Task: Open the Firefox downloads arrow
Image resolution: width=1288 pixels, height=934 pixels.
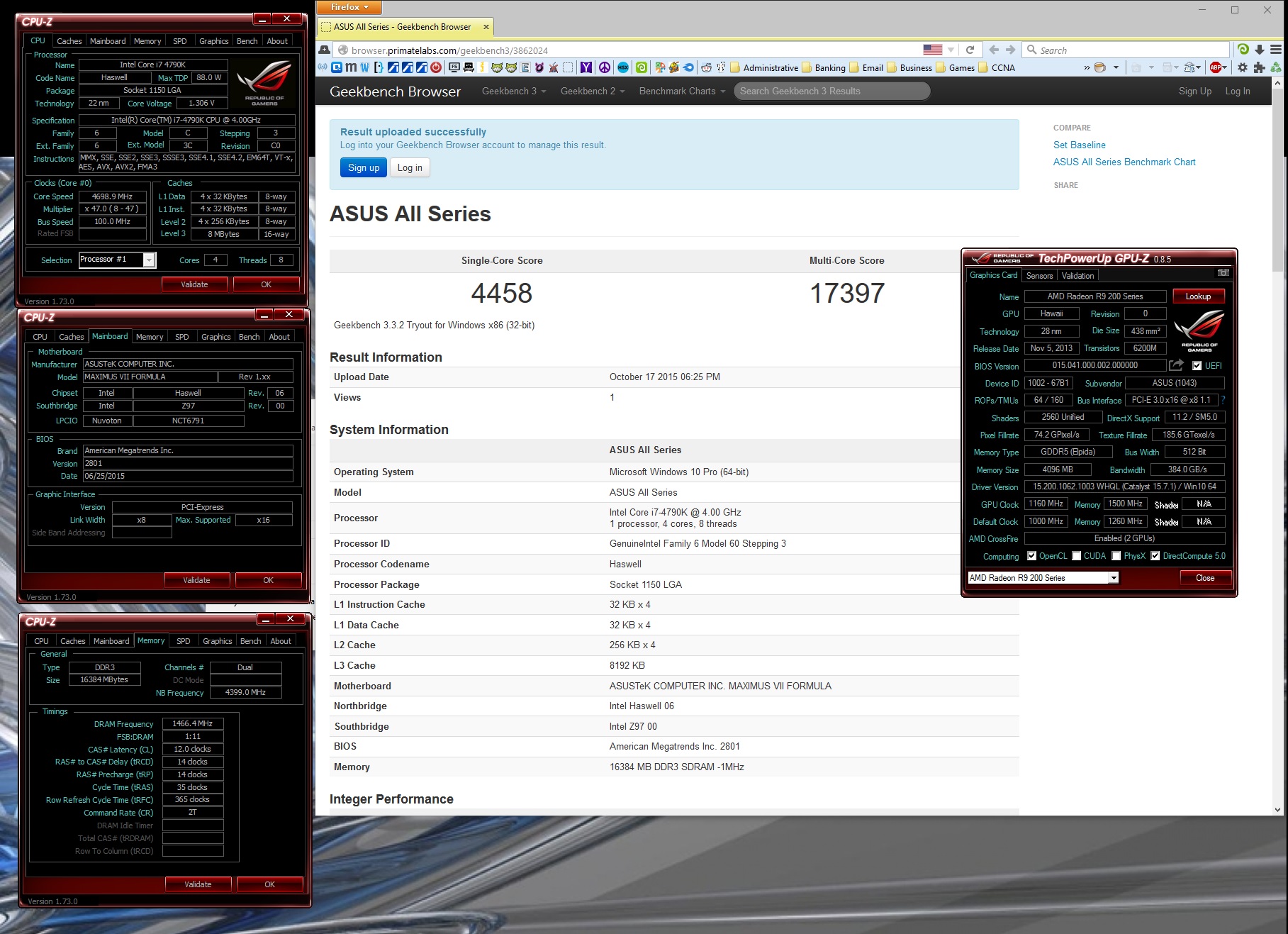Action: pos(1259,50)
